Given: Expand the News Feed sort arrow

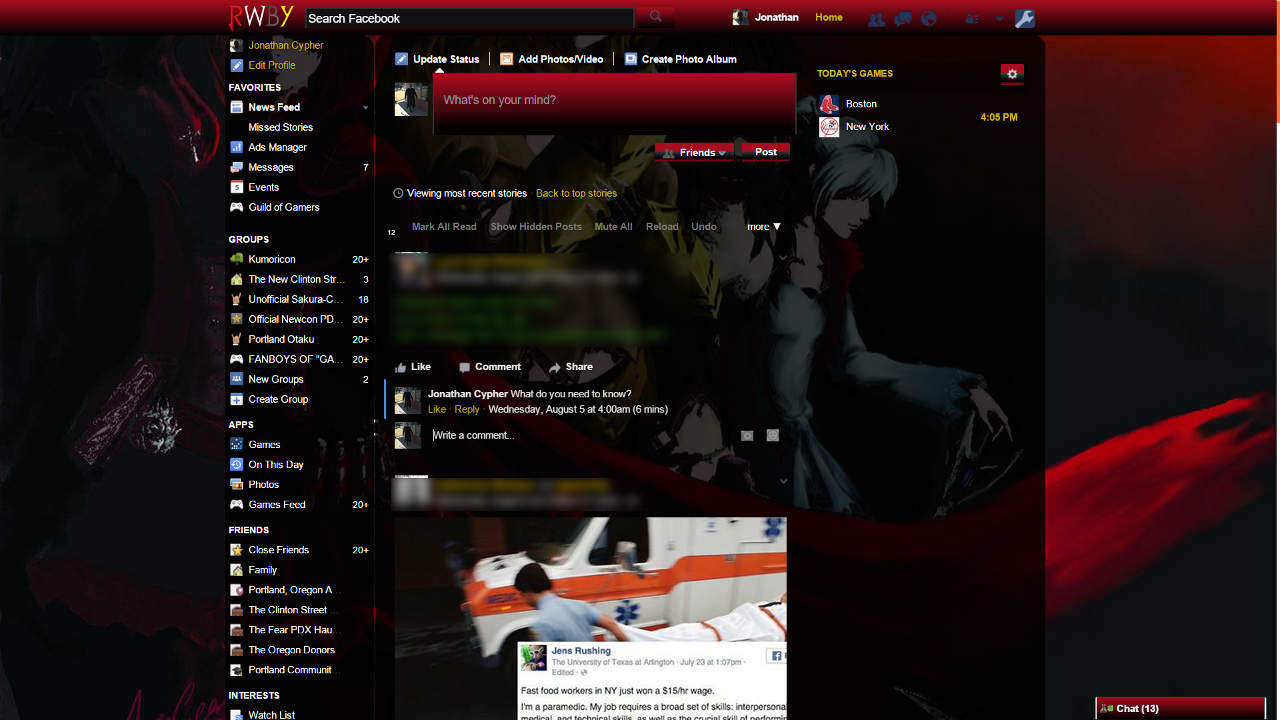Looking at the screenshot, I should 365,108.
